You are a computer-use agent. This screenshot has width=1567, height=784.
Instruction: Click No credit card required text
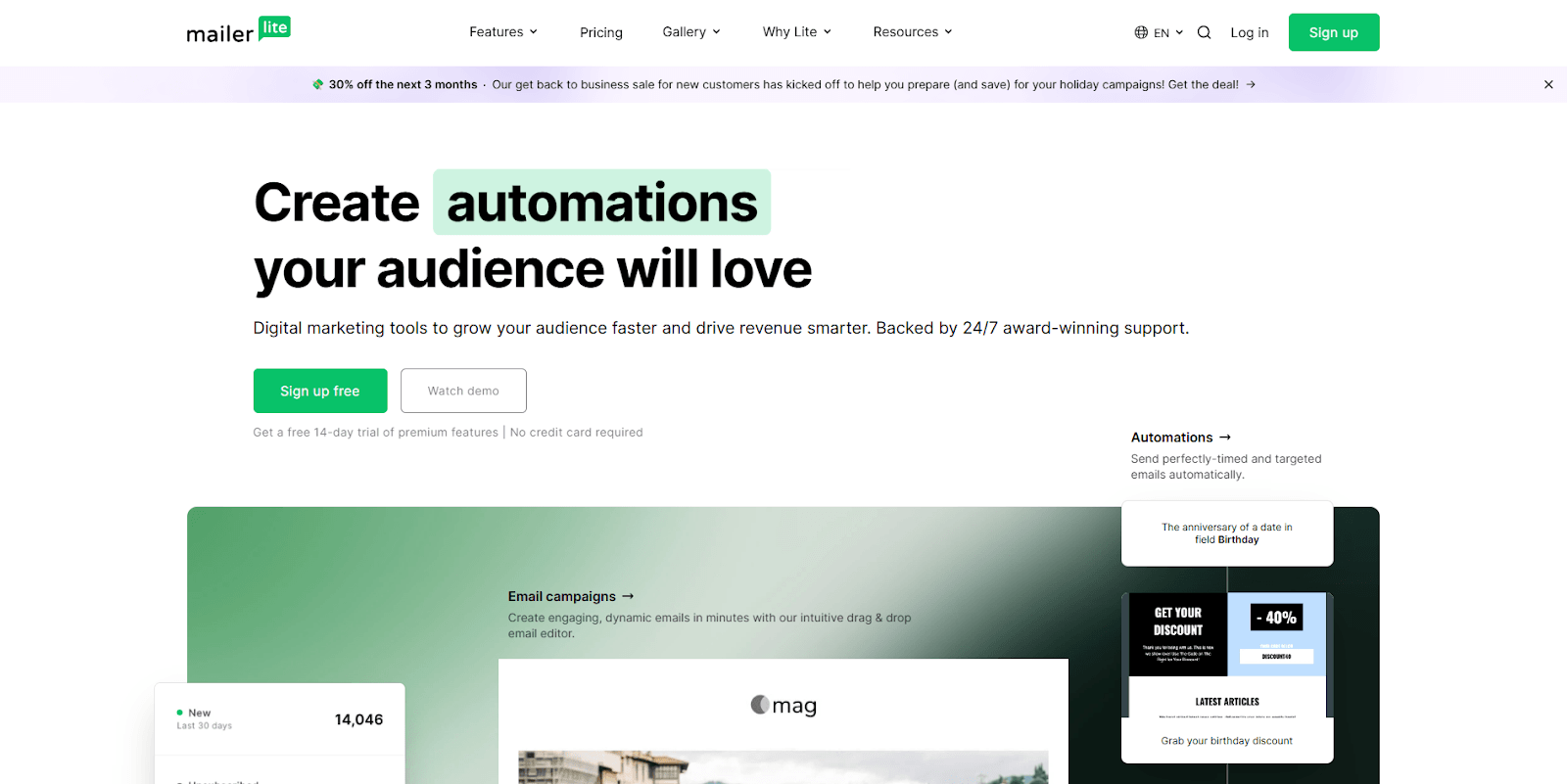[x=577, y=433]
